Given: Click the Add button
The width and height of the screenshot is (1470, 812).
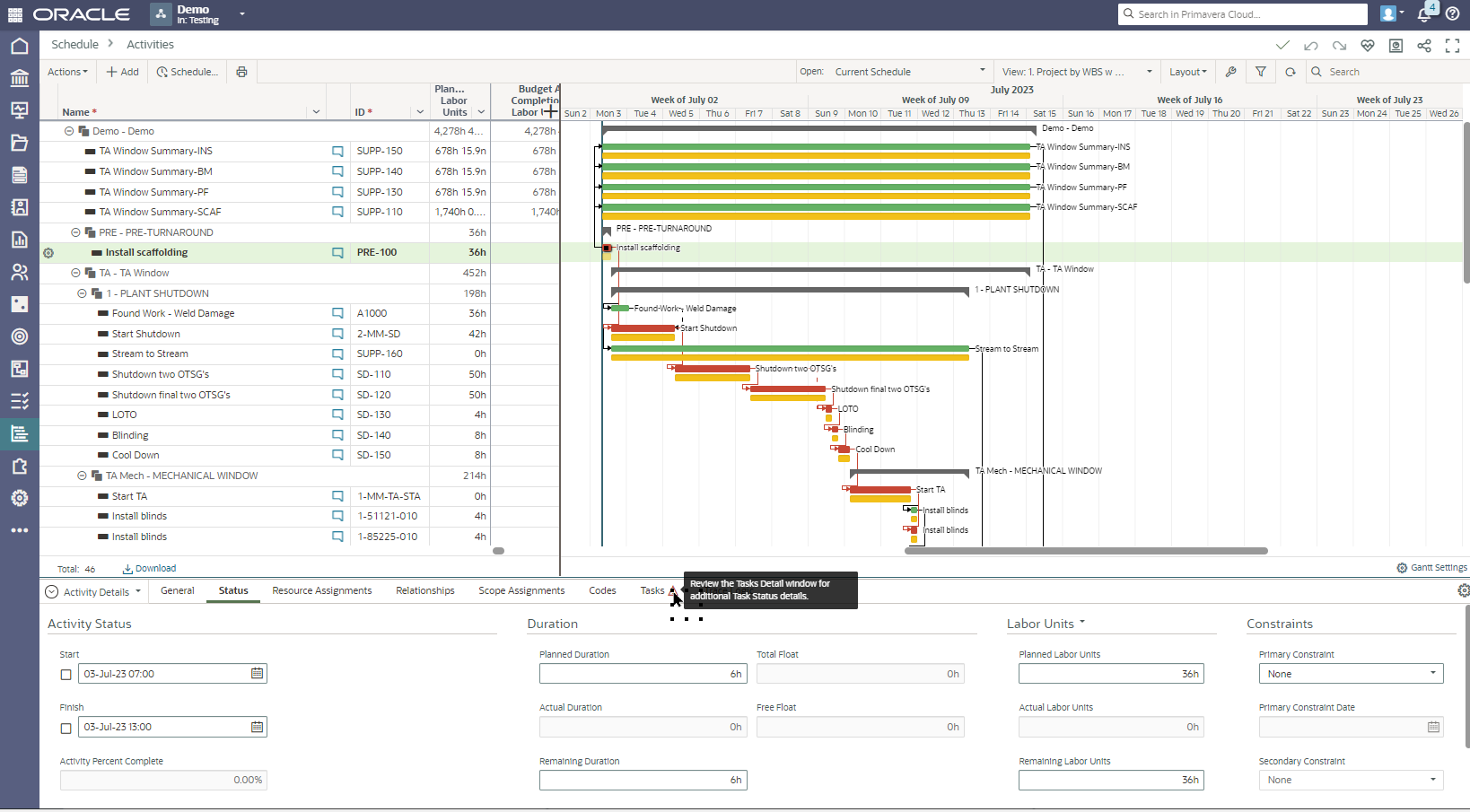Looking at the screenshot, I should [x=123, y=72].
